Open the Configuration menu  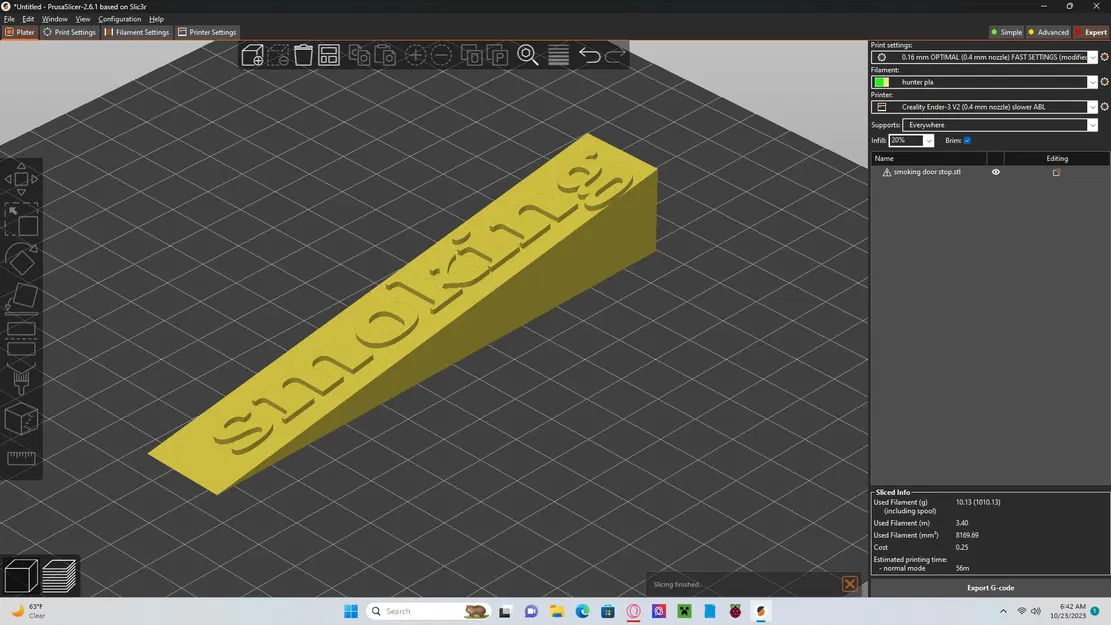point(119,19)
